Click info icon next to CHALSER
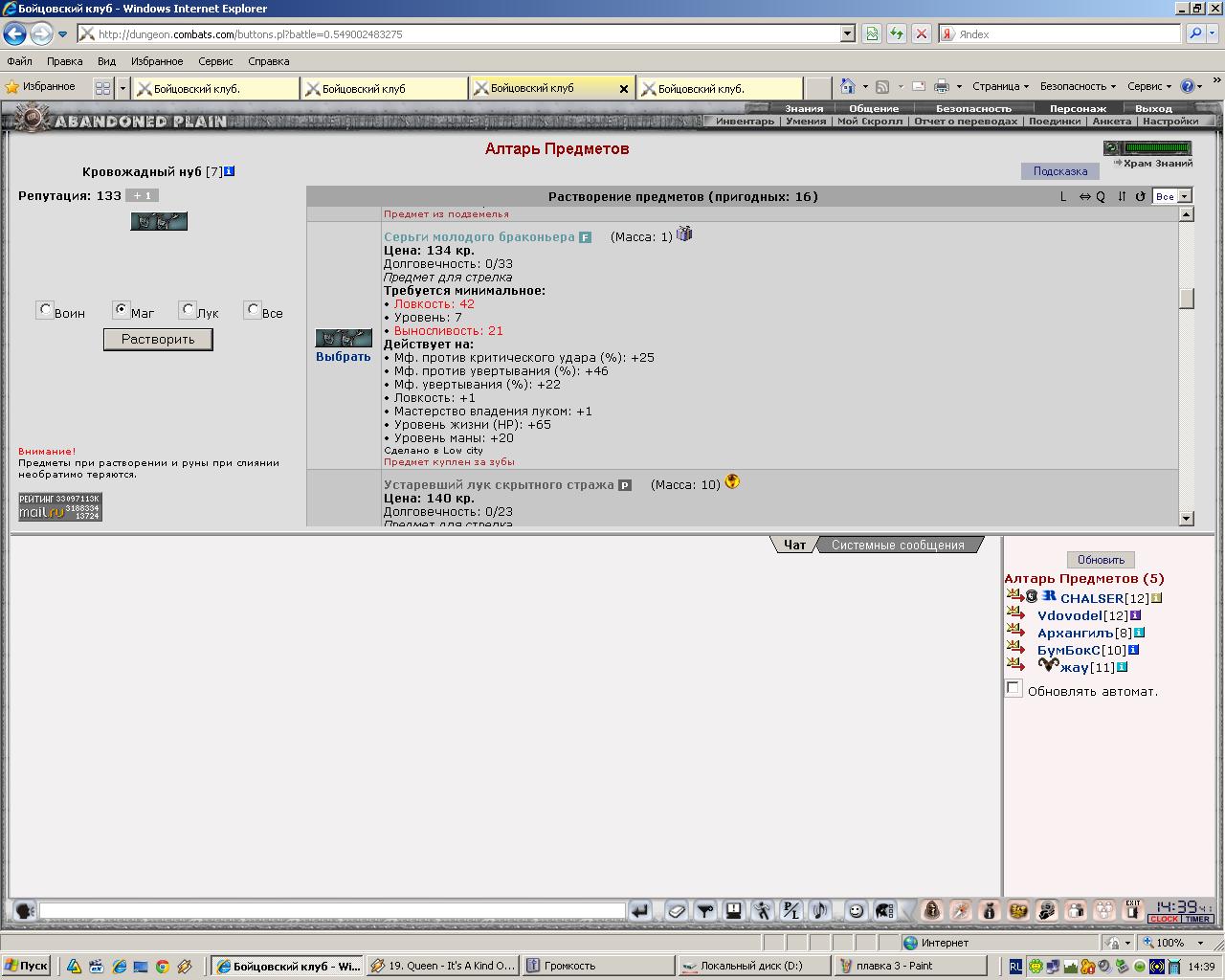This screenshot has width=1225, height=980. point(1156,598)
